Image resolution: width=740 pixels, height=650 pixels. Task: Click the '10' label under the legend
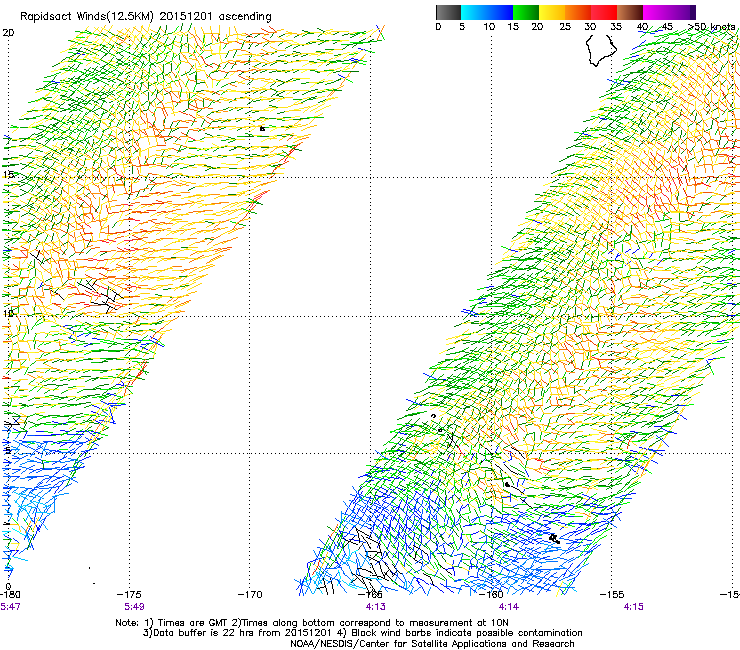(489, 27)
